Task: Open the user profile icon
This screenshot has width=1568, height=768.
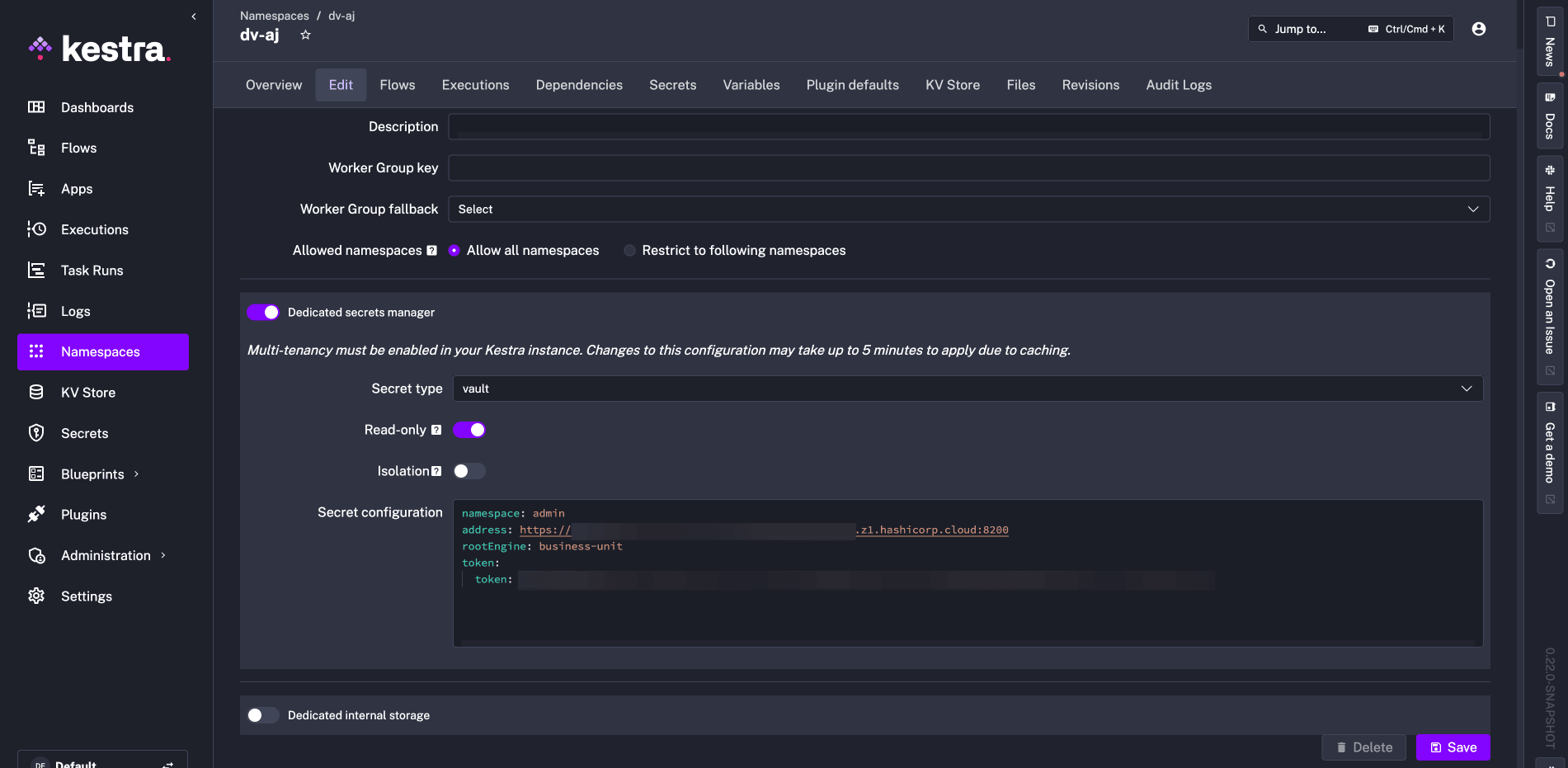Action: tap(1478, 29)
